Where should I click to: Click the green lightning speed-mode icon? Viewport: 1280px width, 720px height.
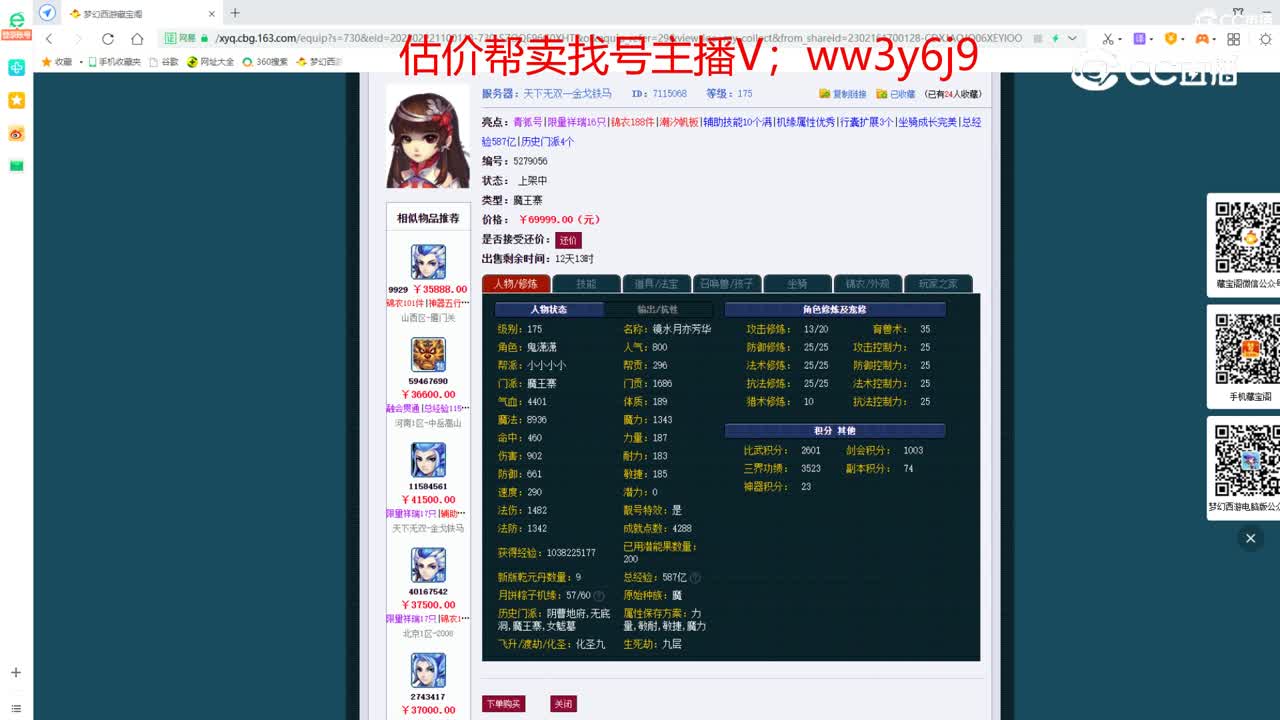tap(1054, 38)
